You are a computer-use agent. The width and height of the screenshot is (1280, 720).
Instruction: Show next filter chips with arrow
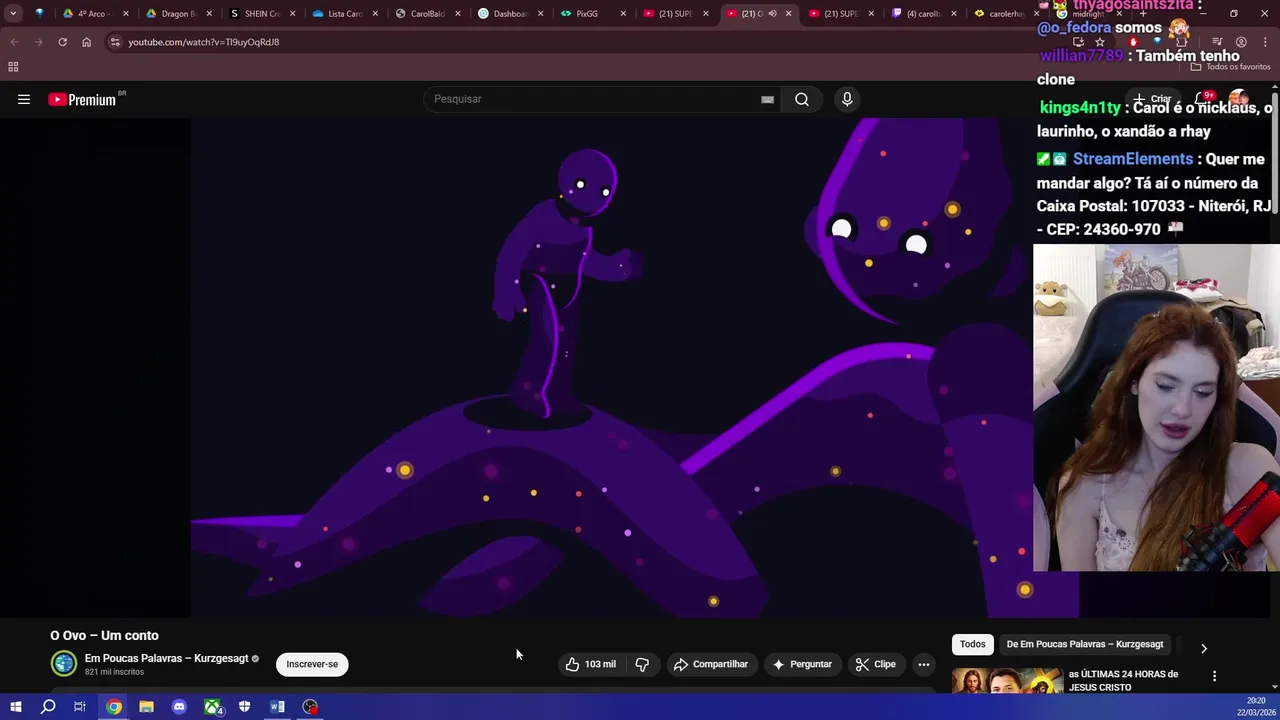coord(1204,648)
